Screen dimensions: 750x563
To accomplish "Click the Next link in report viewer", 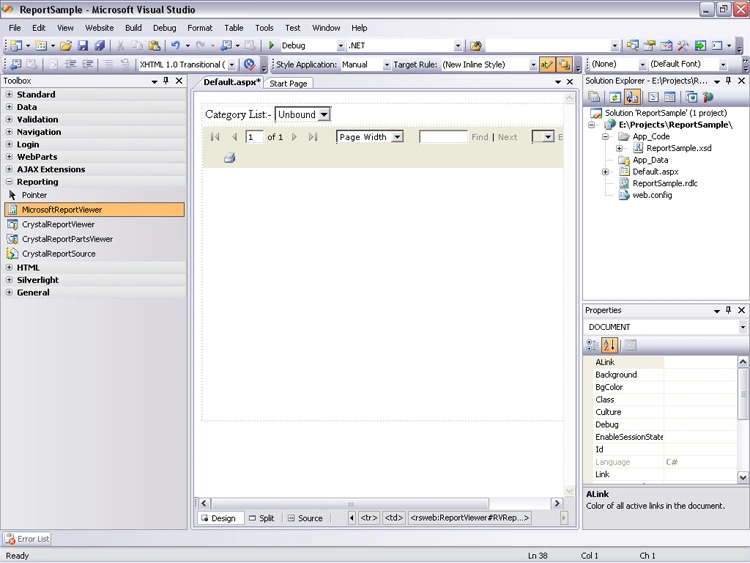I will click(x=507, y=137).
